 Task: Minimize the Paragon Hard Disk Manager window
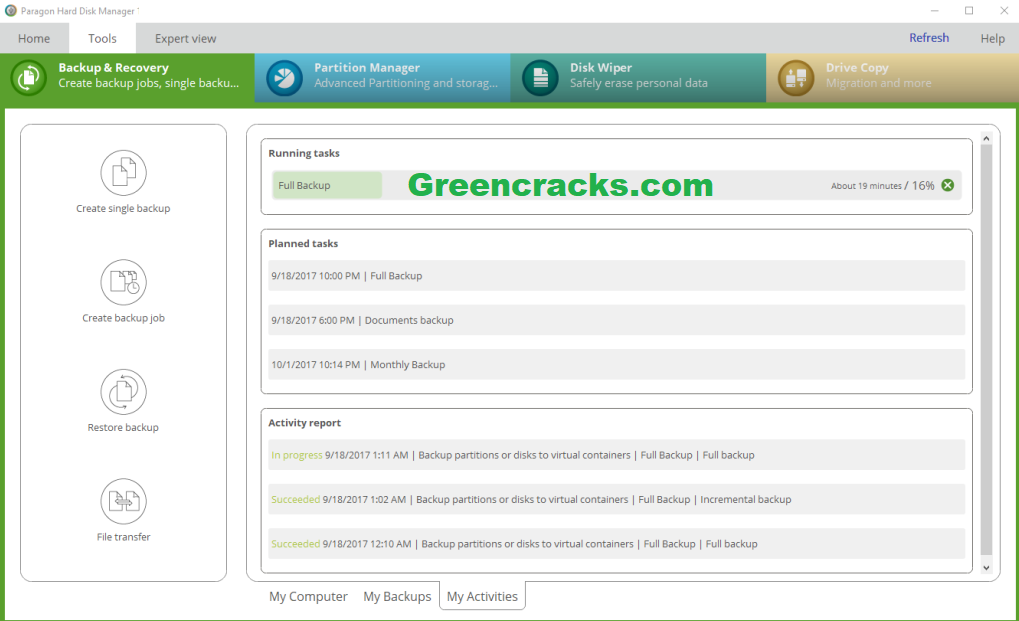935,10
